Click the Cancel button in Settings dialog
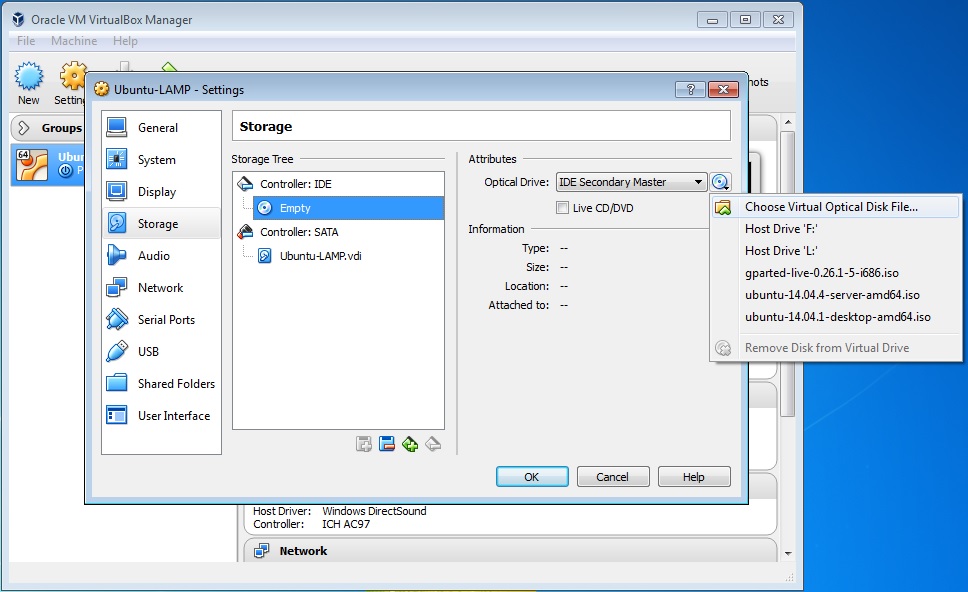This screenshot has height=592, width=968. (612, 477)
